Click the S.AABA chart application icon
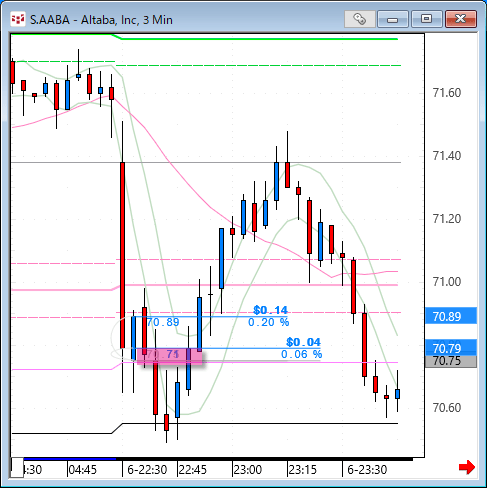 (x=18, y=19)
